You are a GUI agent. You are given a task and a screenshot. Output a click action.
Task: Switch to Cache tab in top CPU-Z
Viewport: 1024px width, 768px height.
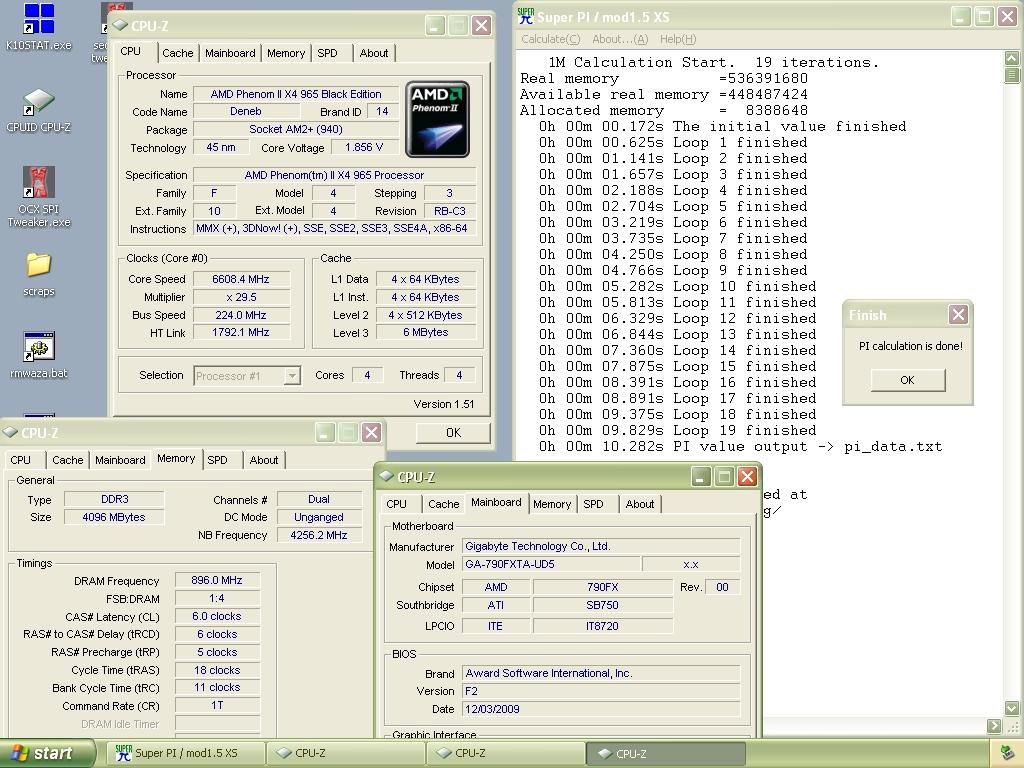point(178,53)
